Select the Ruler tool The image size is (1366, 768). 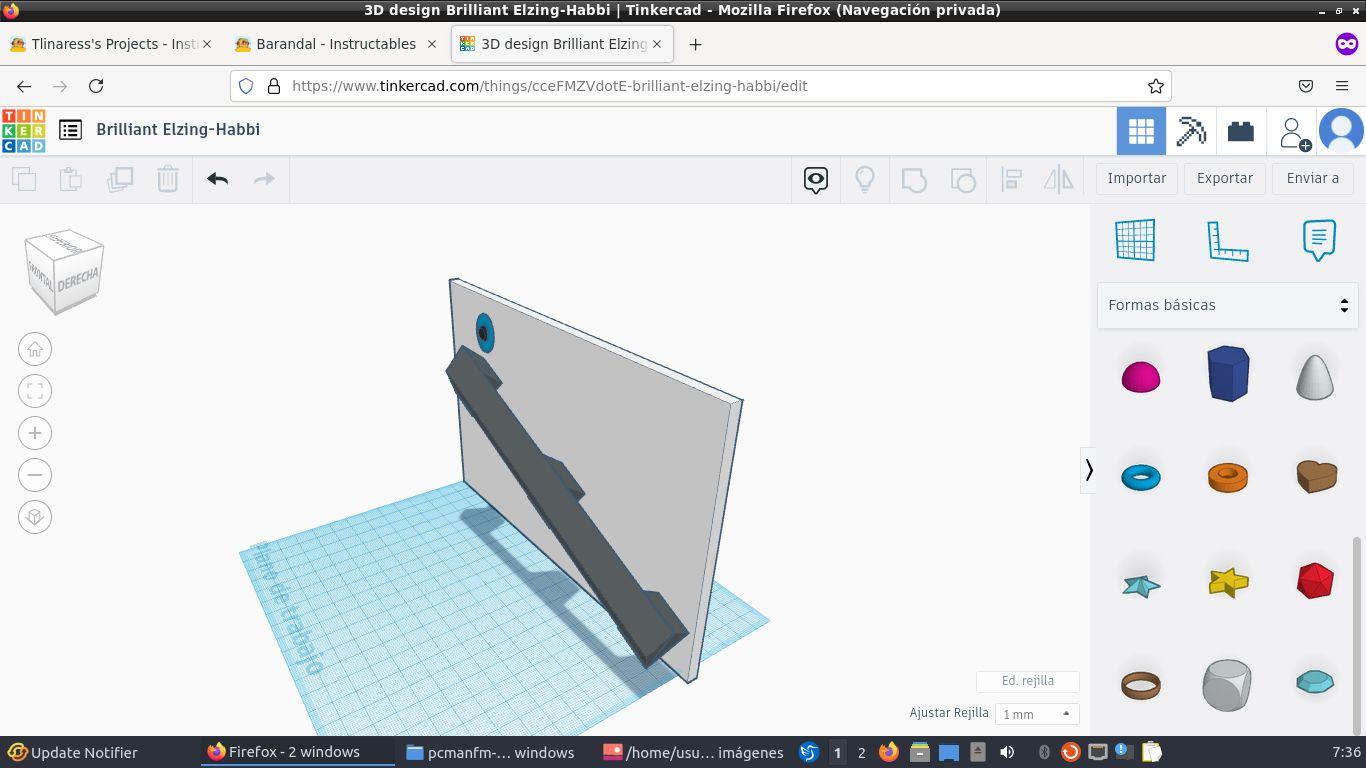(x=1228, y=240)
